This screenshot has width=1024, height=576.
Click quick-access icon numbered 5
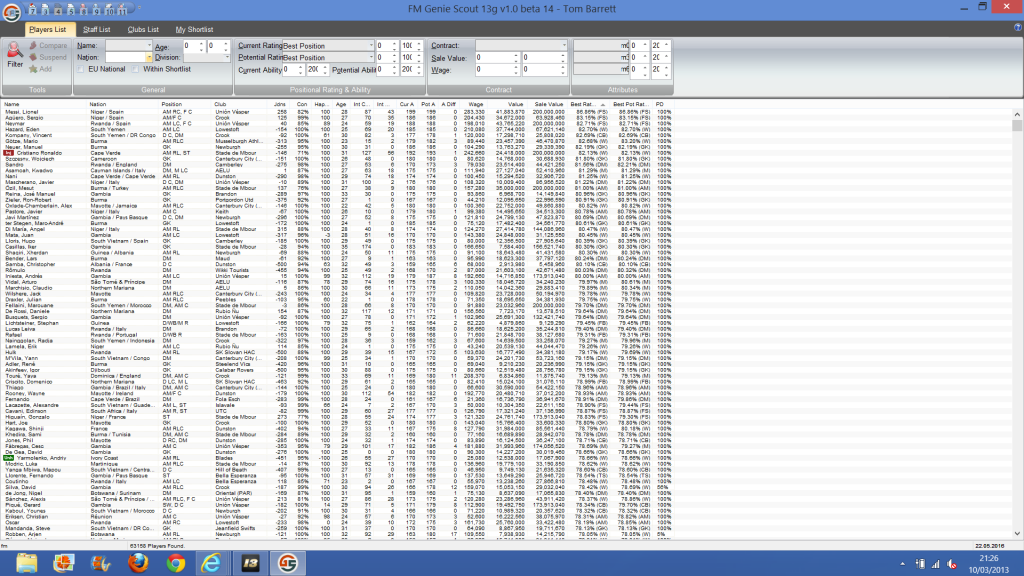[x=71, y=10]
